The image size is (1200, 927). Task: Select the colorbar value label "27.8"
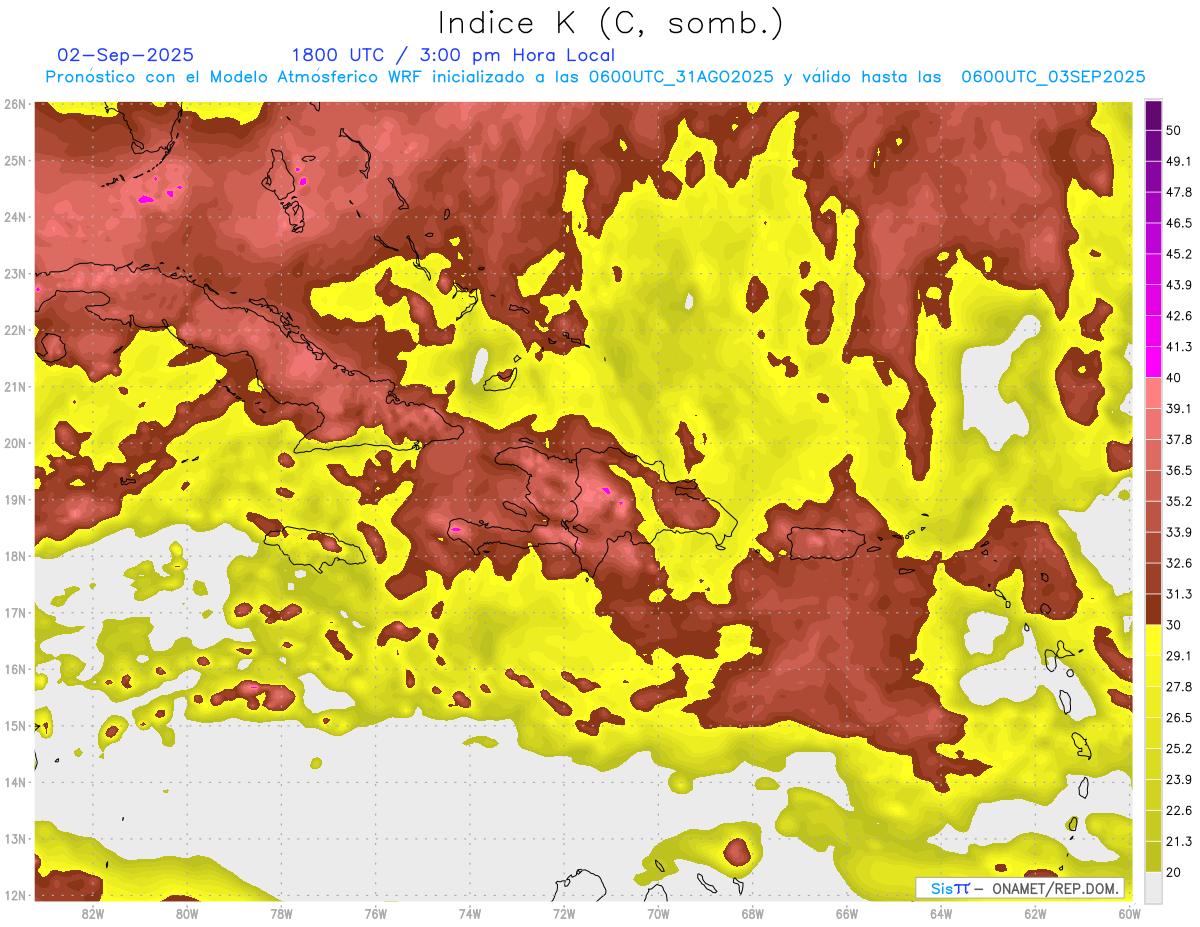coord(1179,686)
